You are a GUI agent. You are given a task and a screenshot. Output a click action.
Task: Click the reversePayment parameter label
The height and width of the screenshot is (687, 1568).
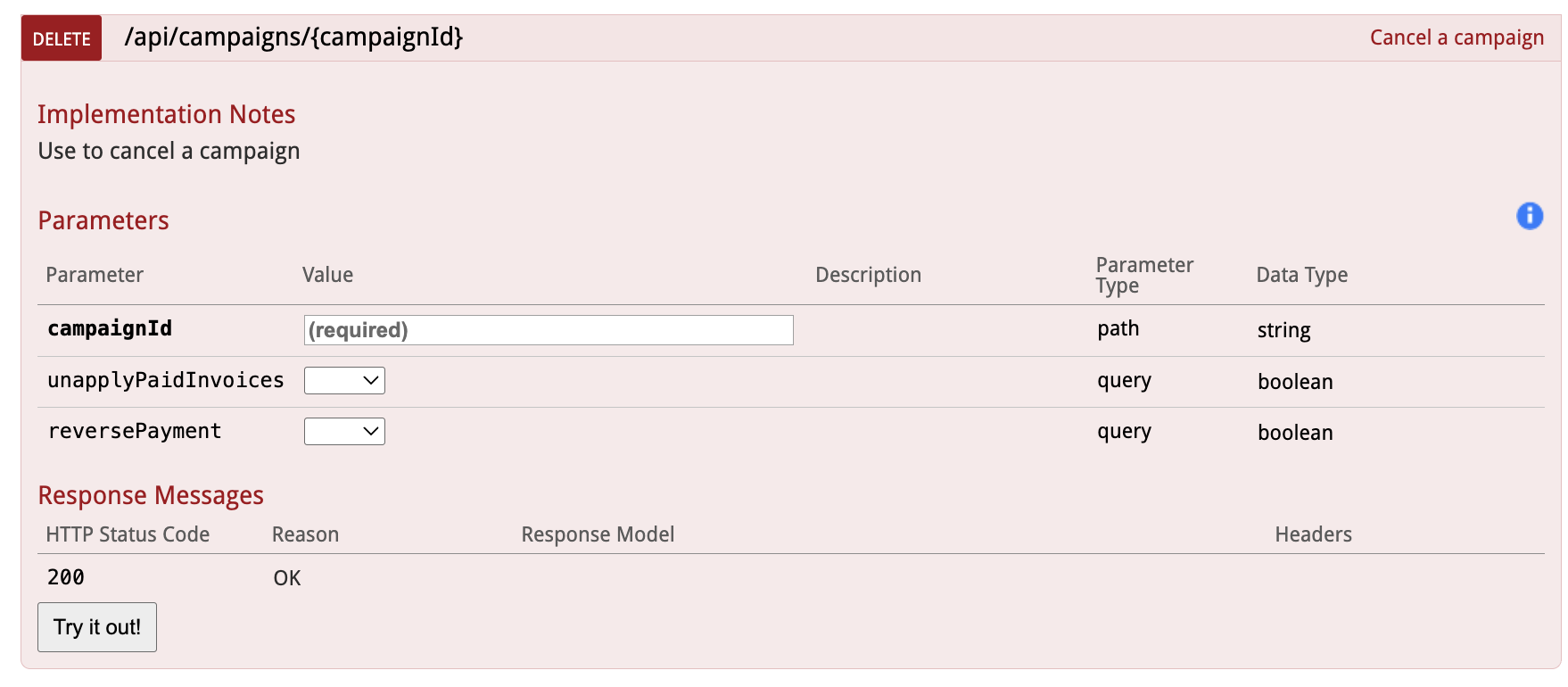tap(135, 432)
